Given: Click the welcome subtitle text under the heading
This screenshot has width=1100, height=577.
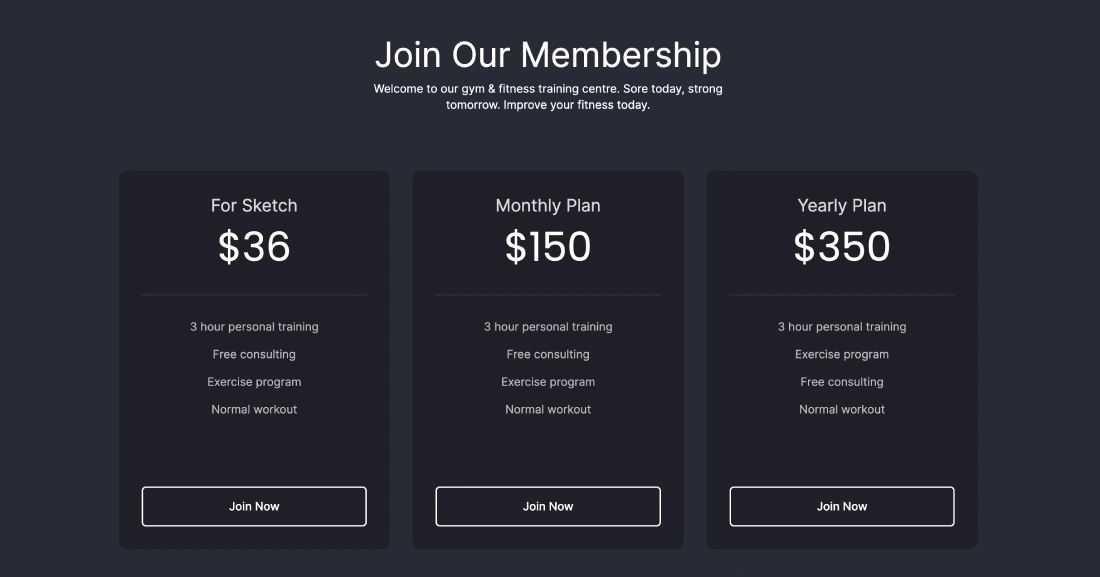Looking at the screenshot, I should click(x=548, y=97).
